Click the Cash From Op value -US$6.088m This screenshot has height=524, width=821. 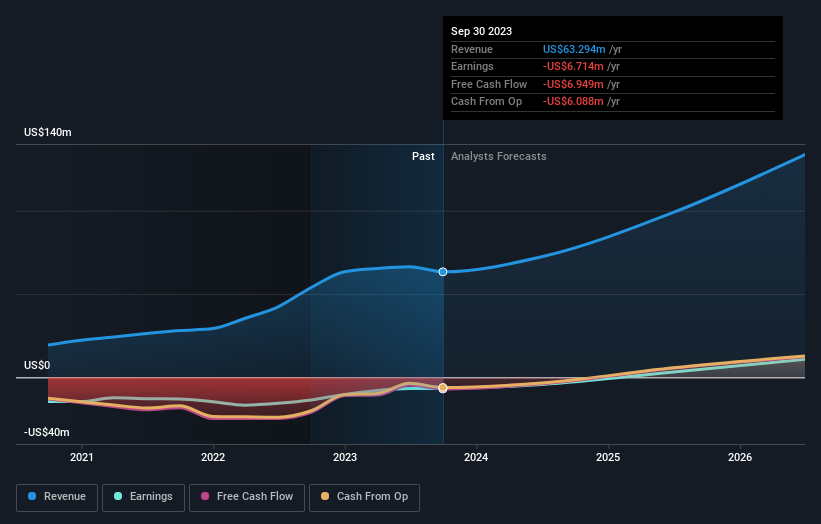tap(573, 102)
